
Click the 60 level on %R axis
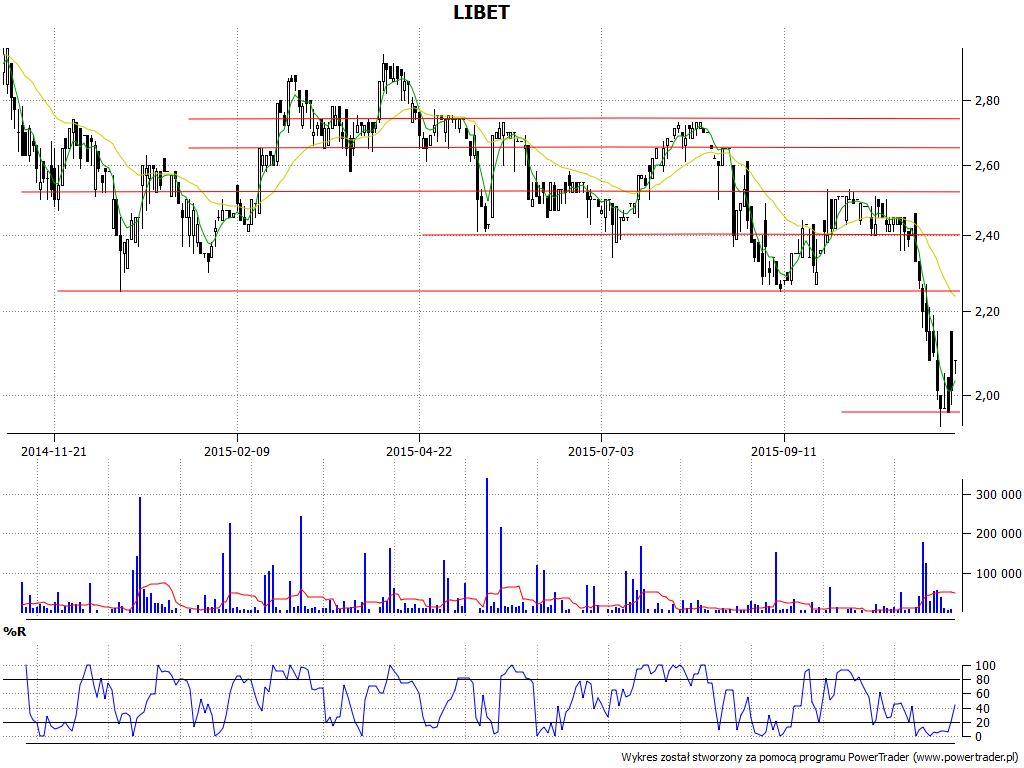coord(982,694)
